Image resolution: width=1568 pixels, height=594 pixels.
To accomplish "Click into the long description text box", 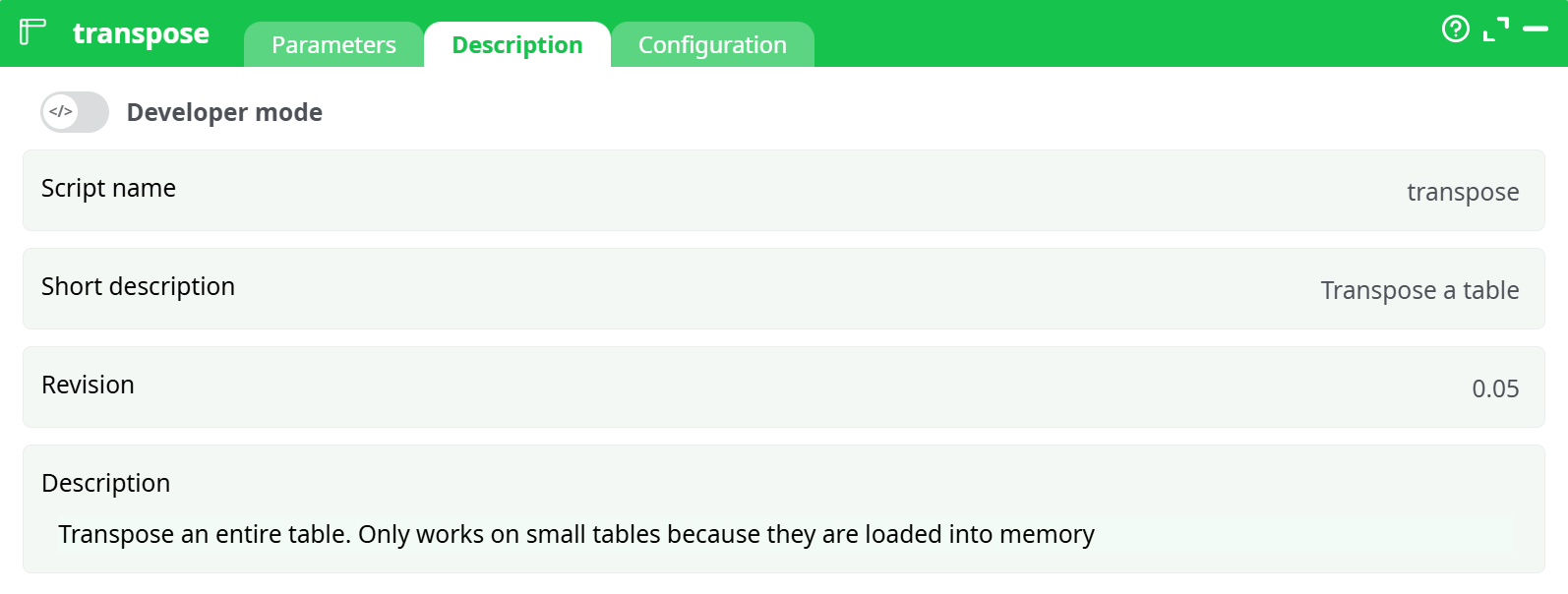I will point(783,535).
